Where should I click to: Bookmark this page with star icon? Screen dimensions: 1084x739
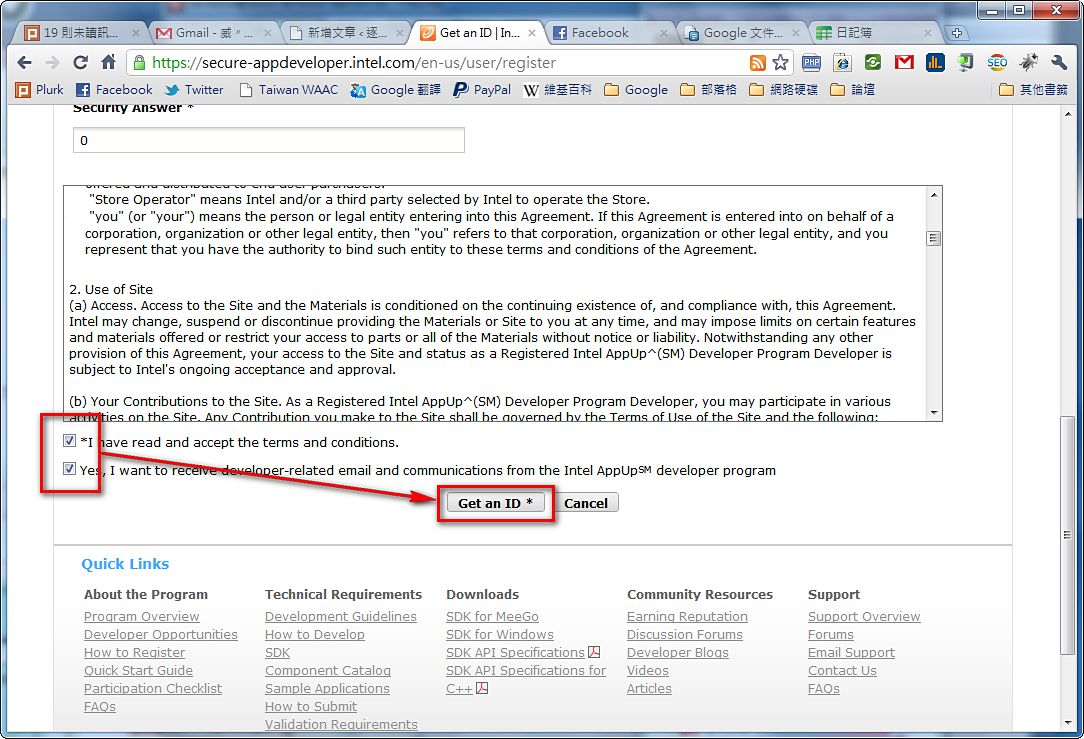coord(781,63)
